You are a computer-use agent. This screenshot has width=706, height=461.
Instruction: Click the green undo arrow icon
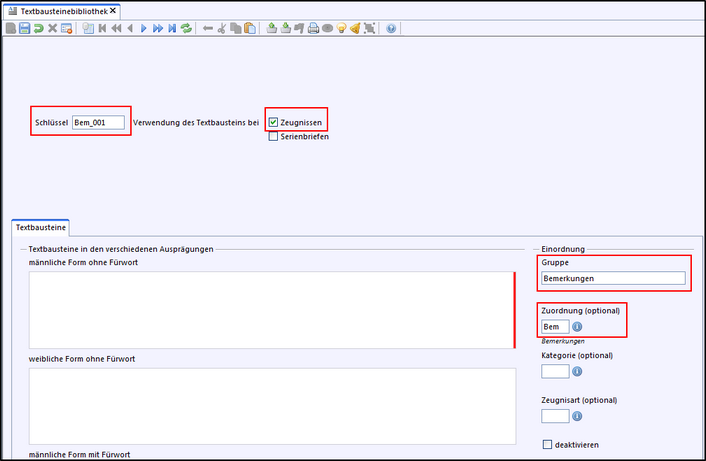pyautogui.click(x=38, y=28)
